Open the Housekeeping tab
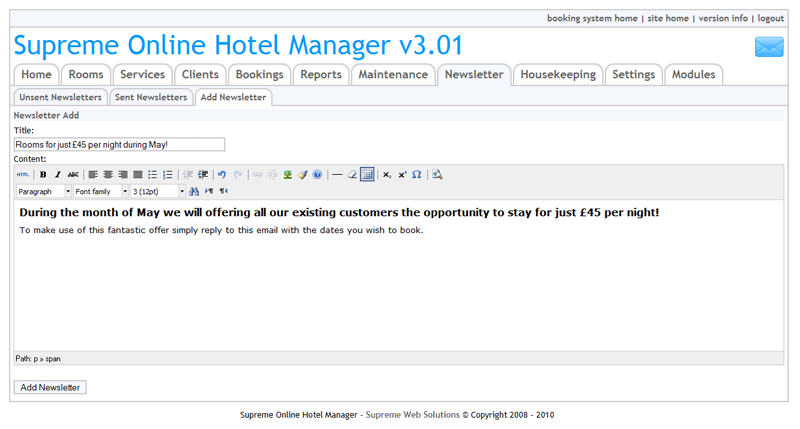800x429 pixels. (558, 74)
